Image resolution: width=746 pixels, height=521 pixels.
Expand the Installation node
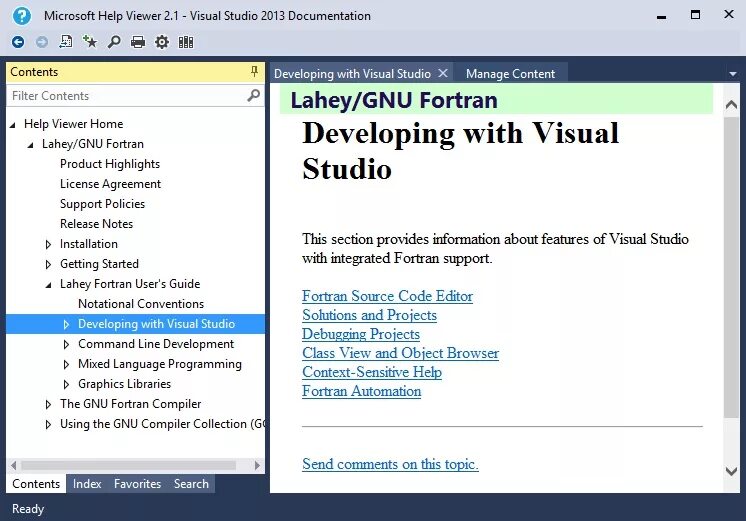(x=48, y=245)
